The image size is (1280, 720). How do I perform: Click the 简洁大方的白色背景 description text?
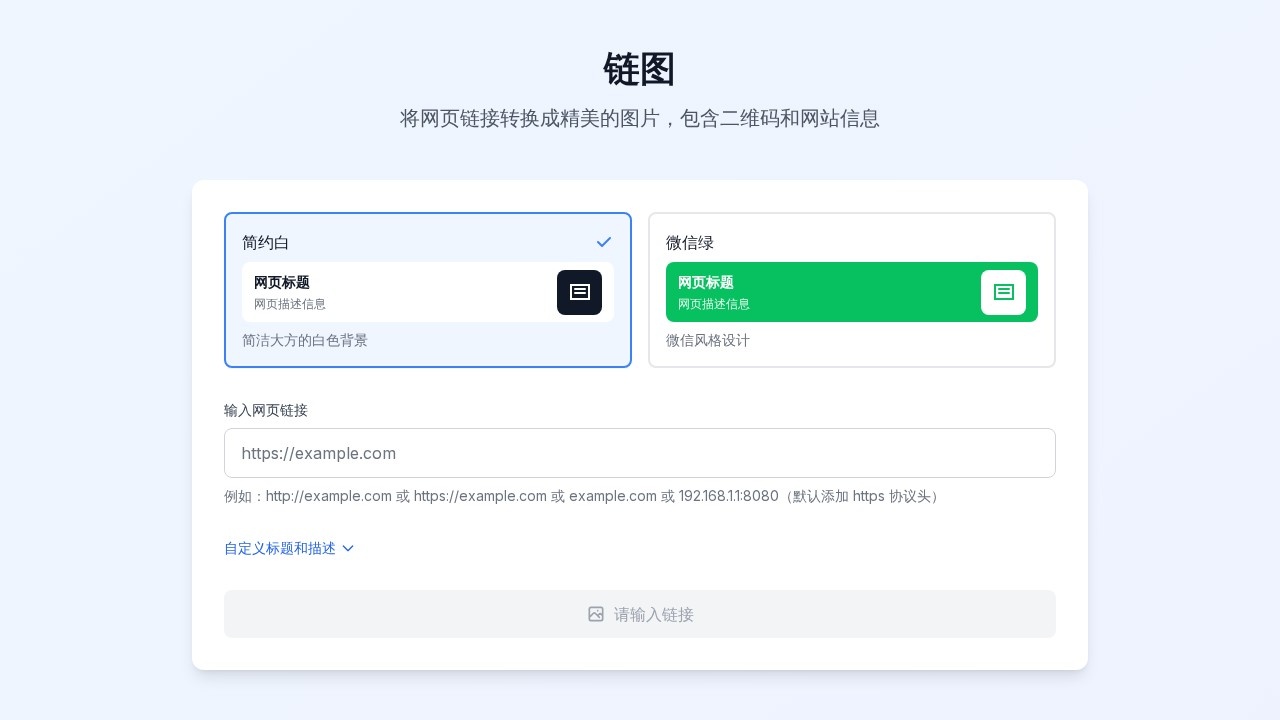click(305, 341)
